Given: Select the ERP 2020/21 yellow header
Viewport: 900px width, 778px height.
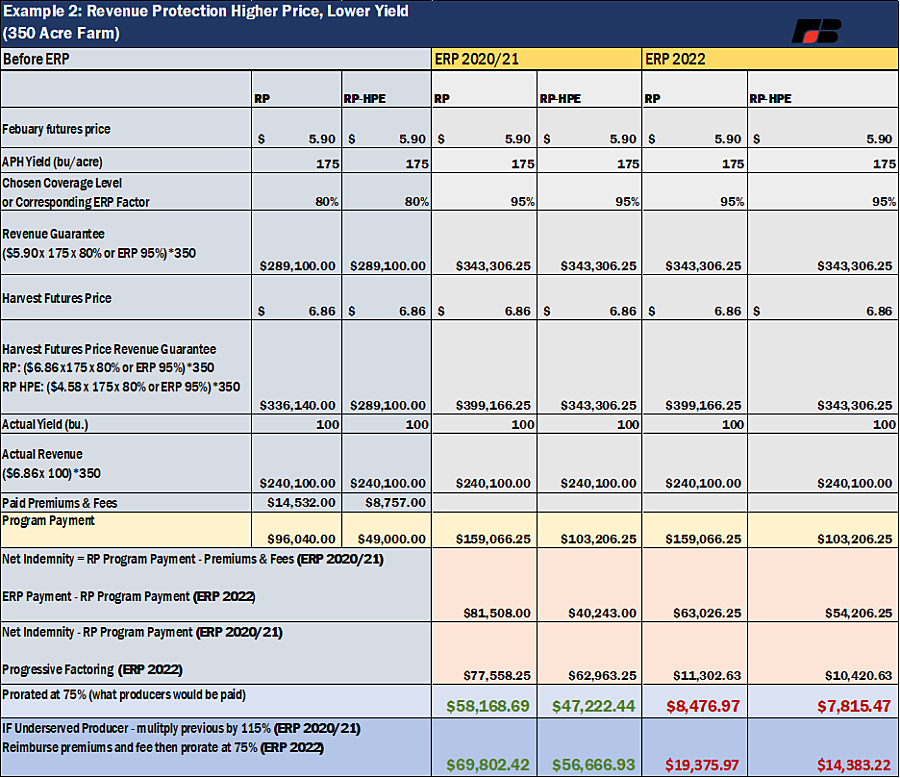Looking at the screenshot, I should [536, 59].
